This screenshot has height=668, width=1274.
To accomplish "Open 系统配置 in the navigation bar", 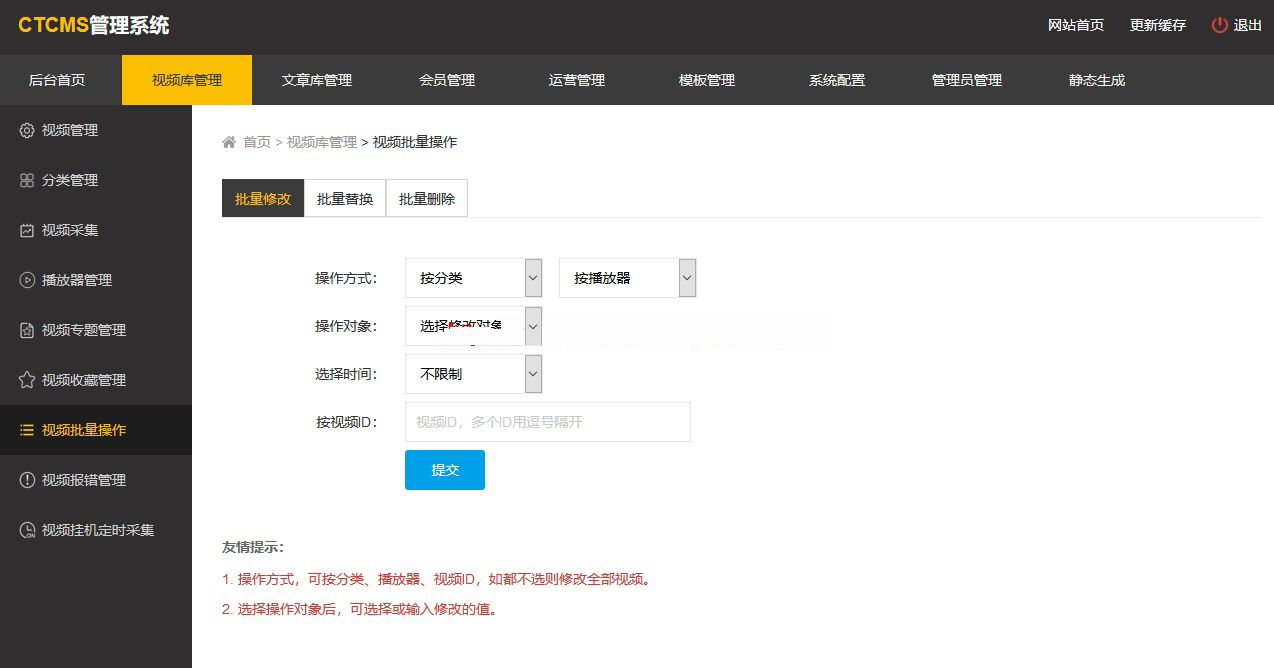I will pos(837,80).
